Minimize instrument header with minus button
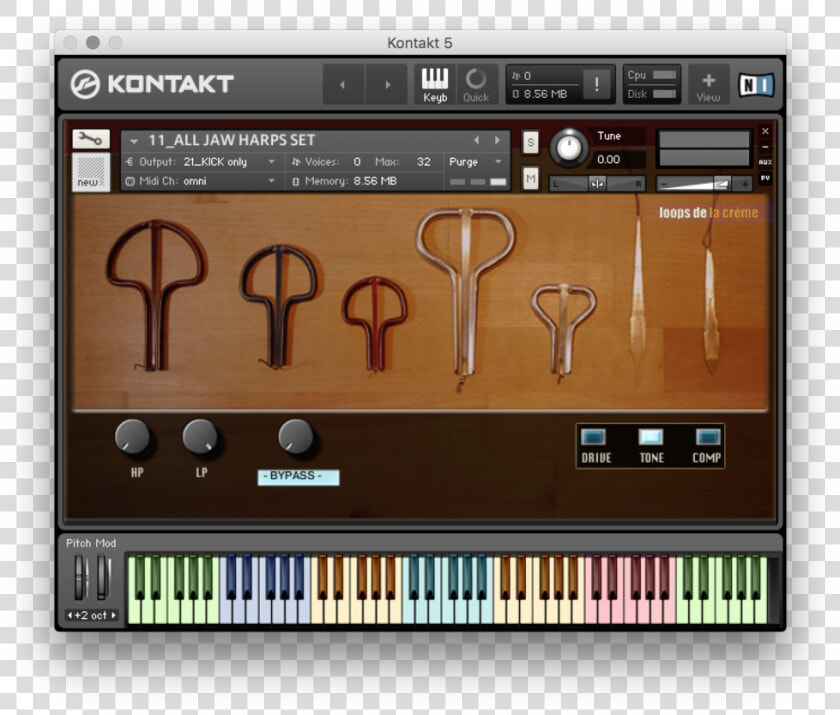 (765, 147)
